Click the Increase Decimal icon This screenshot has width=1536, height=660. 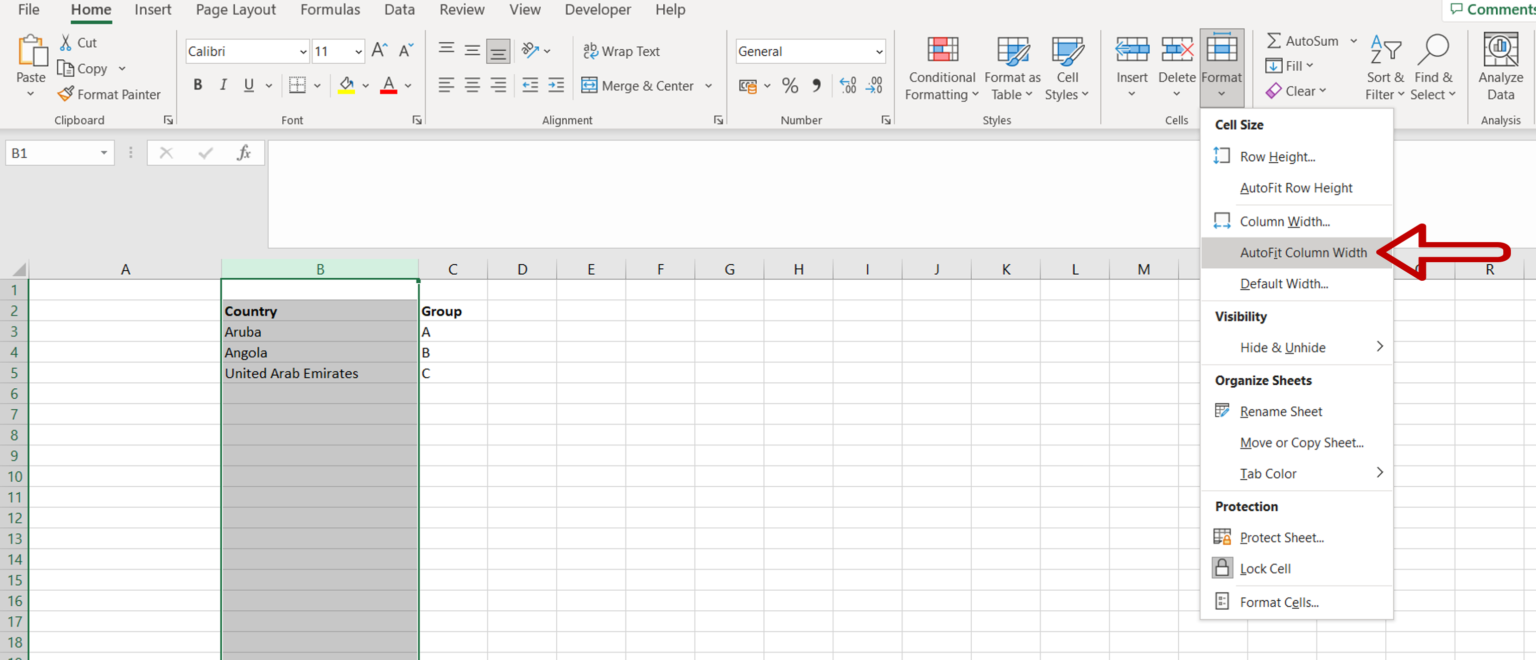[x=848, y=86]
